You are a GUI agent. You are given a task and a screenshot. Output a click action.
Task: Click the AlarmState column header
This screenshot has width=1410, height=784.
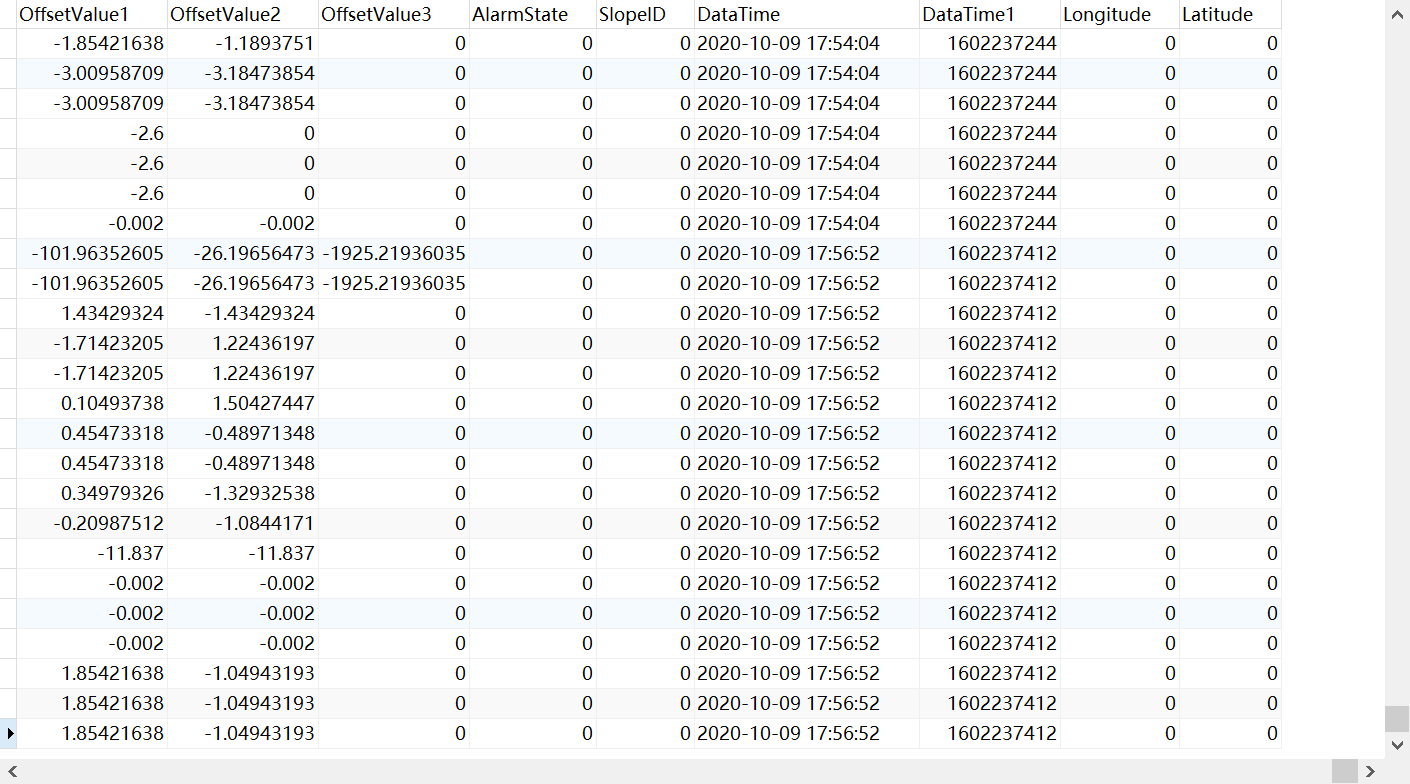(x=533, y=14)
